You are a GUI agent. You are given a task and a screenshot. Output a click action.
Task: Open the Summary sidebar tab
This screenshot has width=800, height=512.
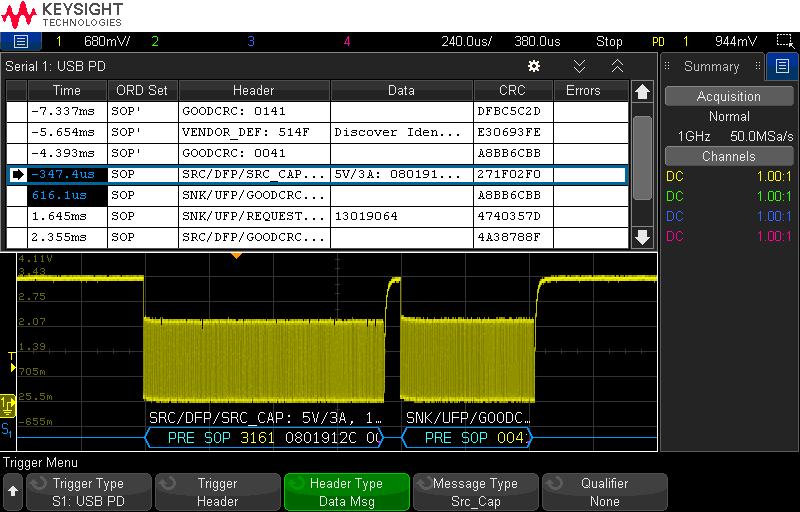click(x=711, y=67)
